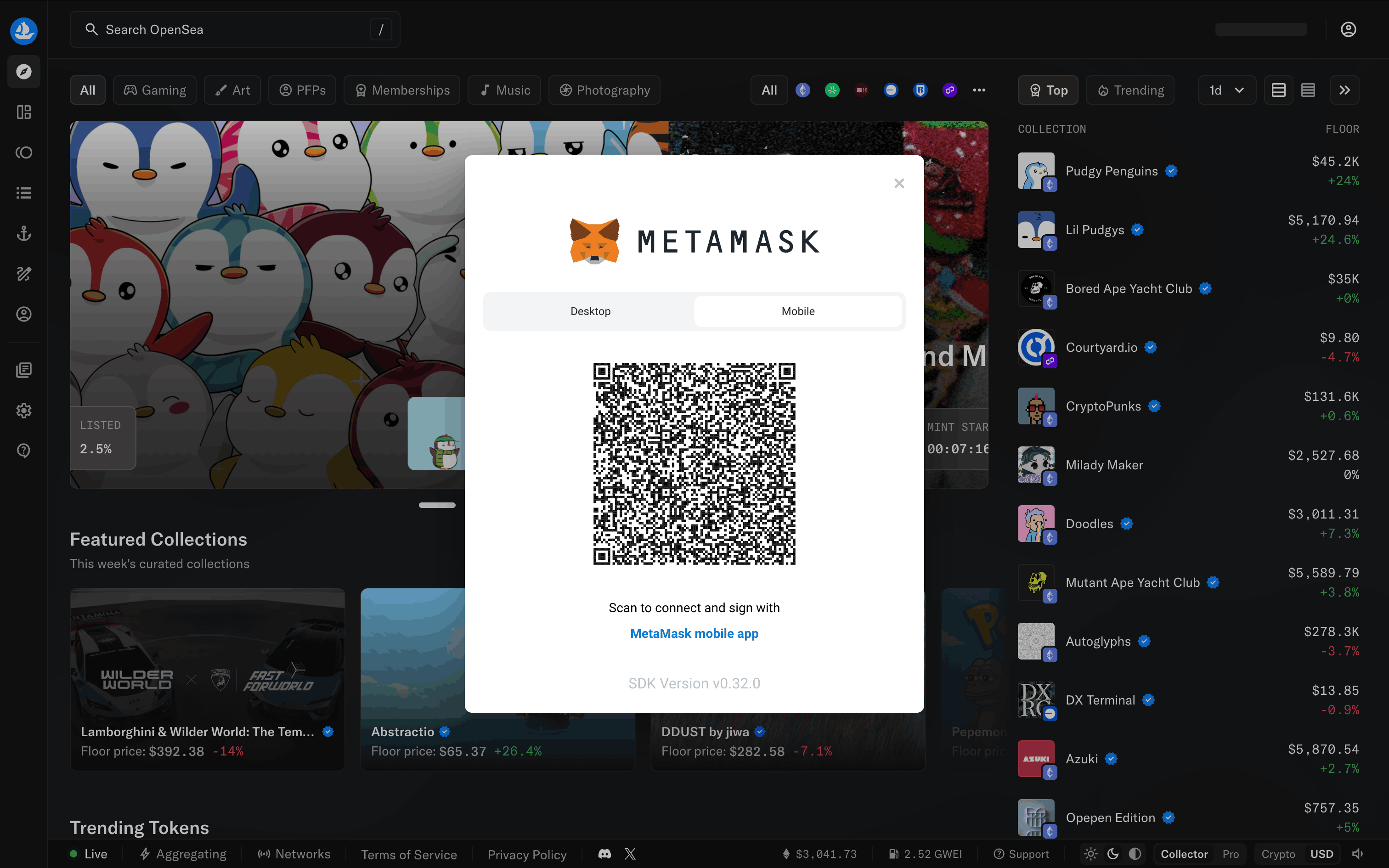Image resolution: width=1389 pixels, height=868 pixels.
Task: Open the X (Twitter) icon in footer
Action: click(630, 854)
